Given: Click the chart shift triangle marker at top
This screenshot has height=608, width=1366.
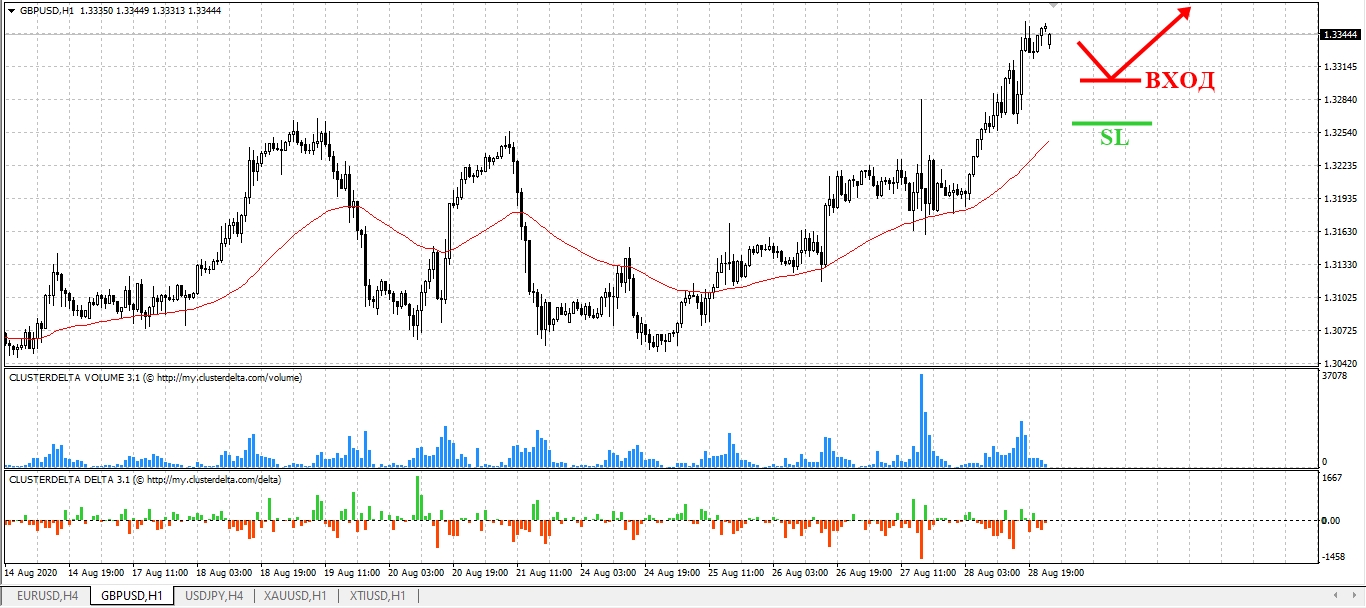Looking at the screenshot, I should pyautogui.click(x=1053, y=6).
